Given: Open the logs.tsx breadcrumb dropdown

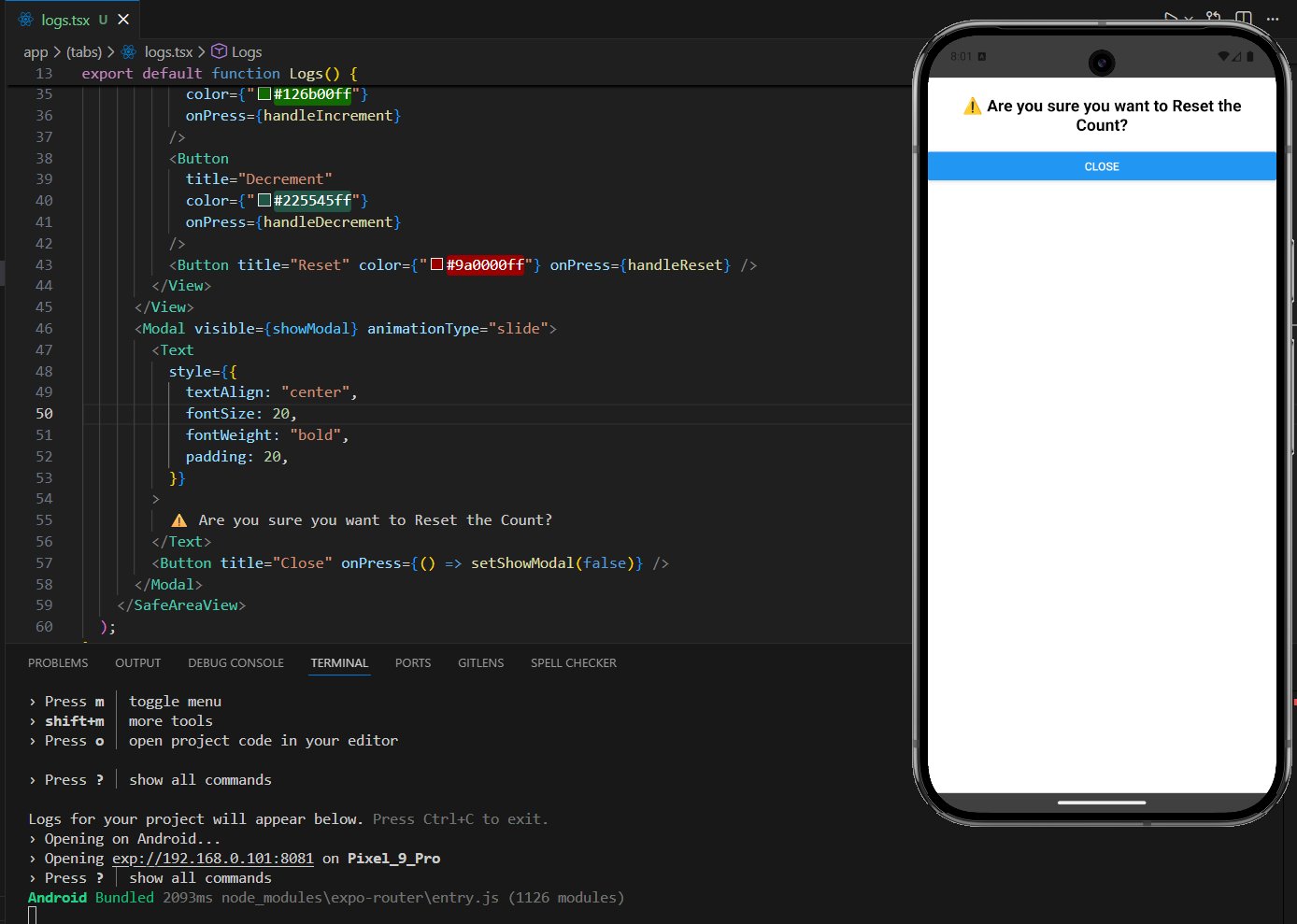Looking at the screenshot, I should coord(168,52).
